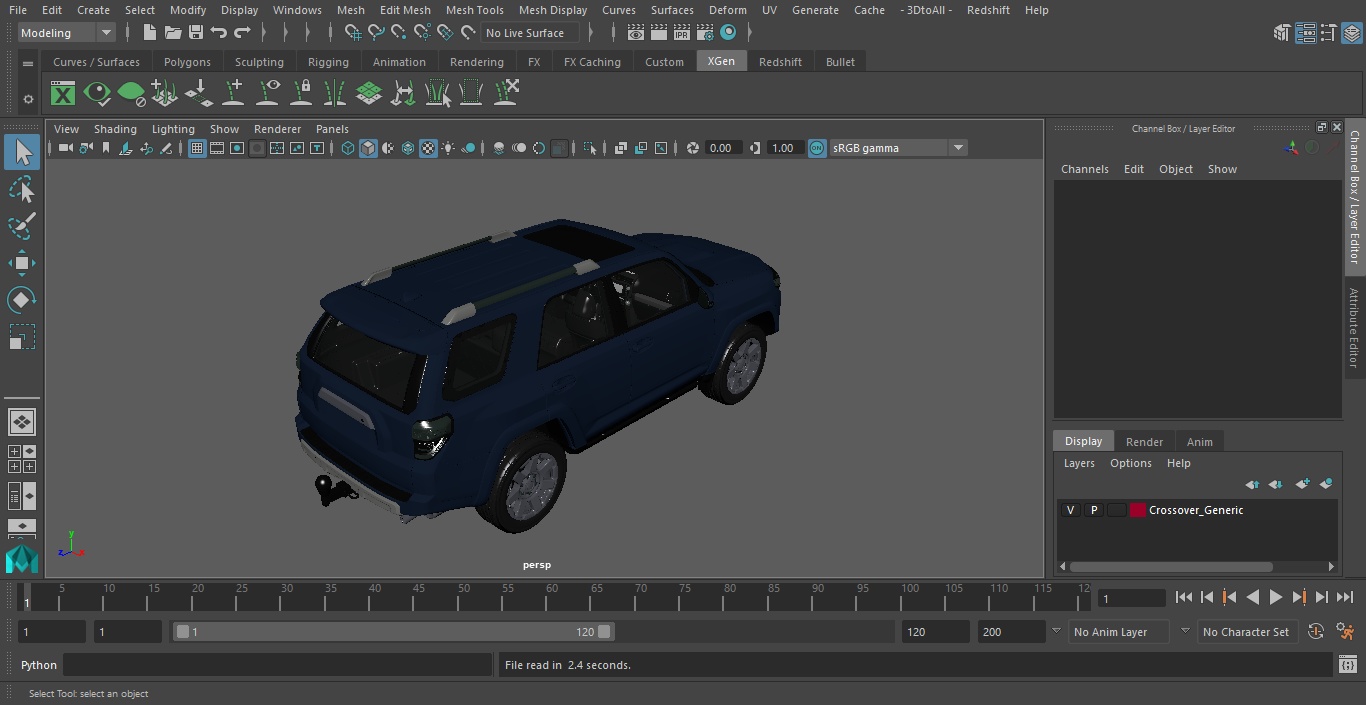Toggle wireframe display cube icon
1366x705 pixels.
348,148
